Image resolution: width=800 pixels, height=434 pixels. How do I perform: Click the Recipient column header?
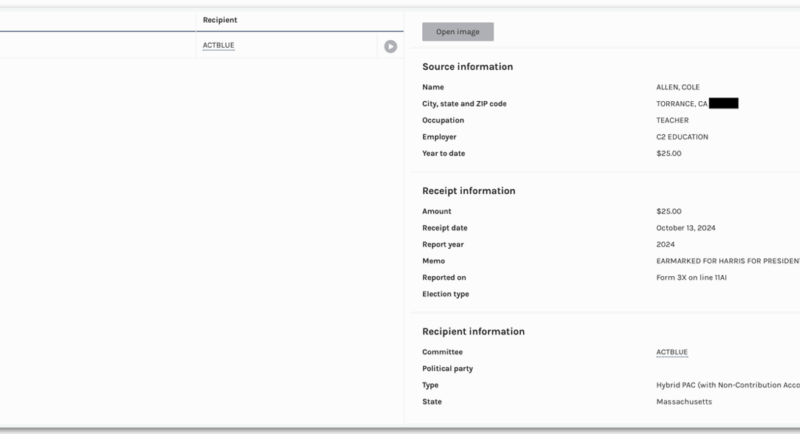coord(220,20)
